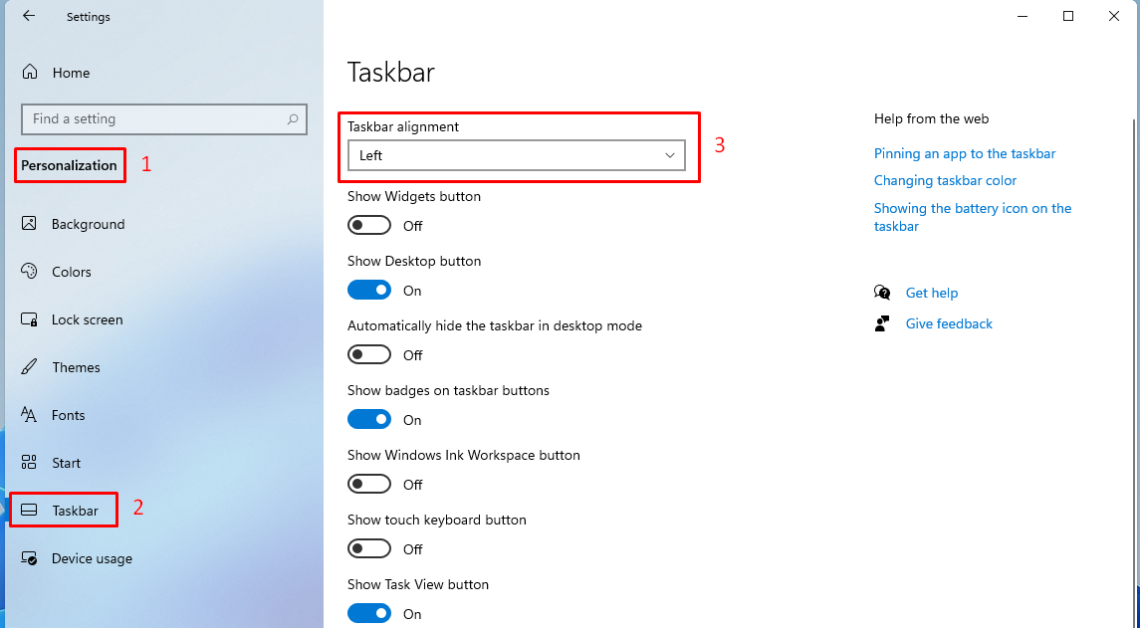The image size is (1140, 628).
Task: Select Personalization in the sidebar
Action: (x=68, y=165)
